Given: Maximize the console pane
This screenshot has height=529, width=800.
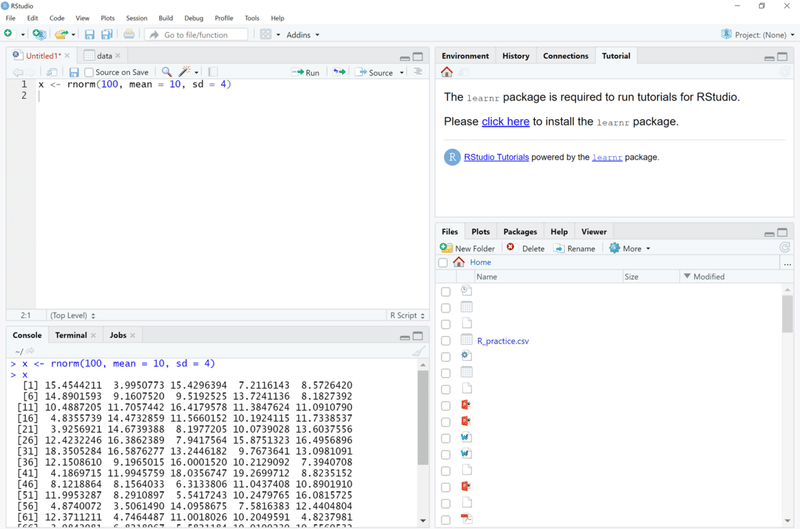Looking at the screenshot, I should tap(418, 336).
